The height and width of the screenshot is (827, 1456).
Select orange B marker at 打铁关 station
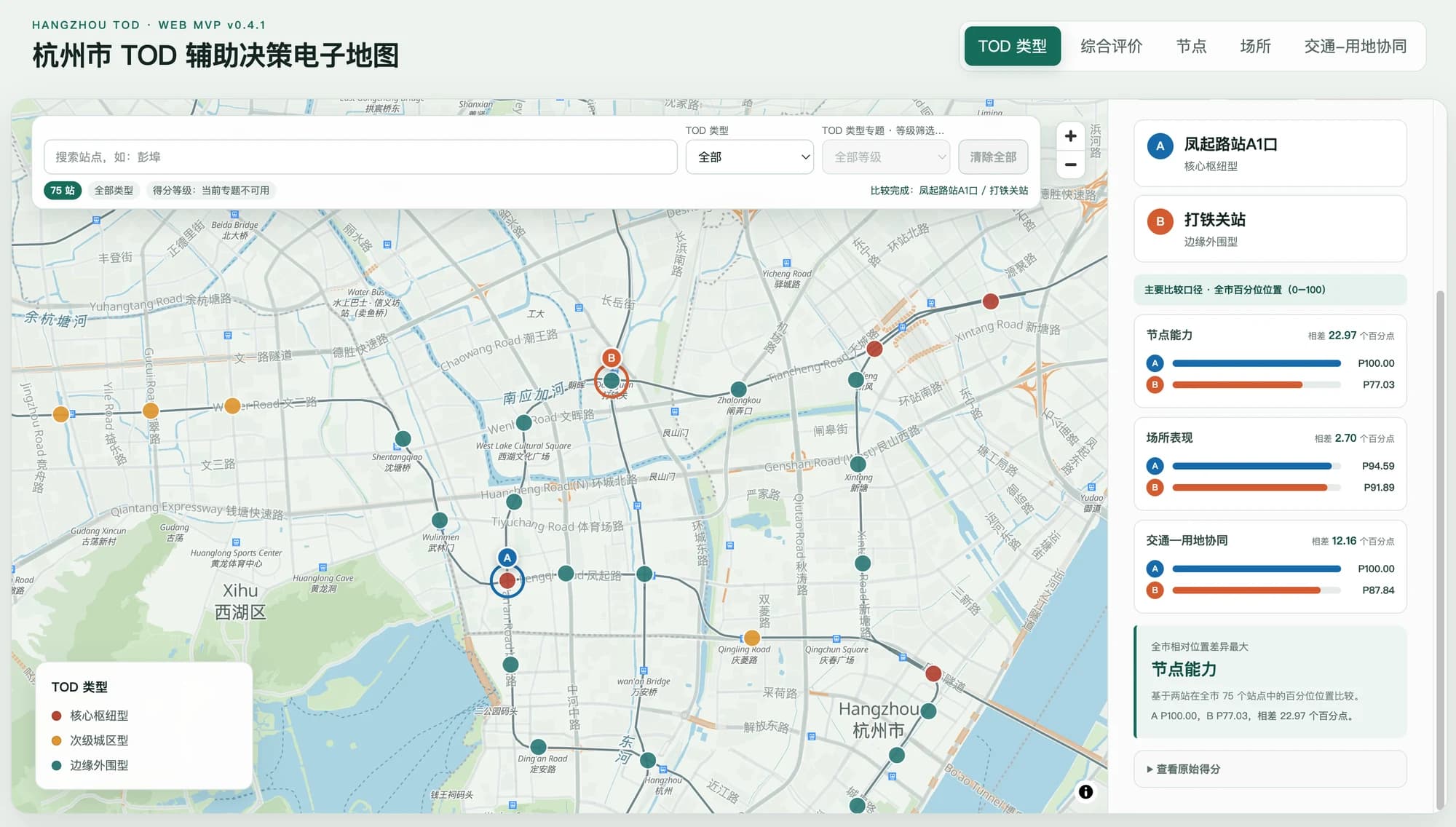click(612, 357)
